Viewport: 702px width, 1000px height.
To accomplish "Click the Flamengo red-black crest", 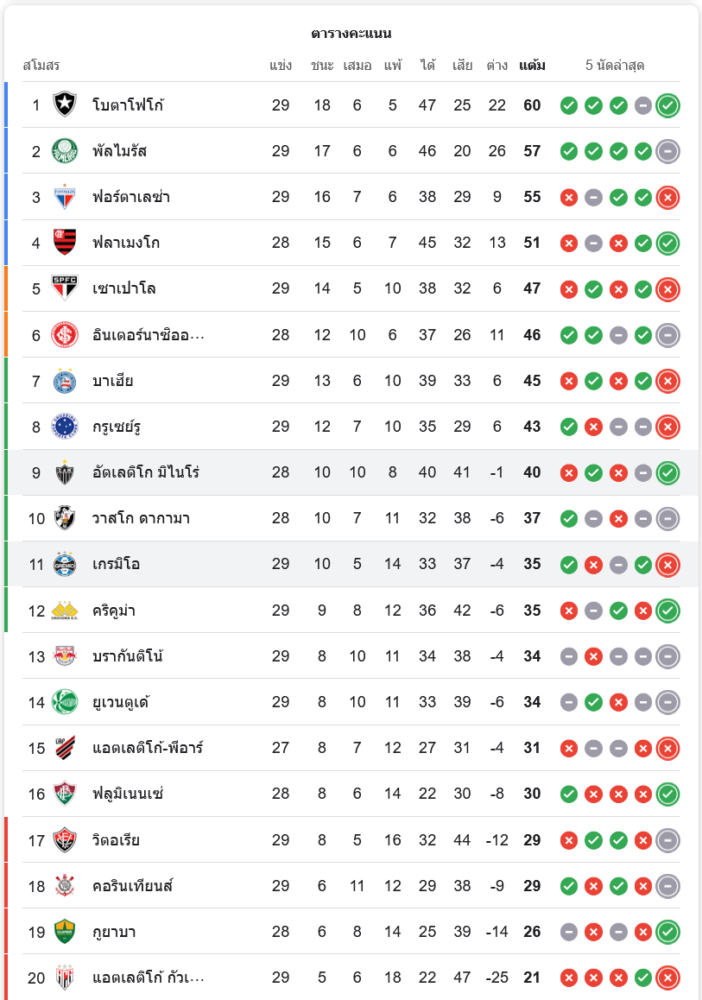I will 65,243.
